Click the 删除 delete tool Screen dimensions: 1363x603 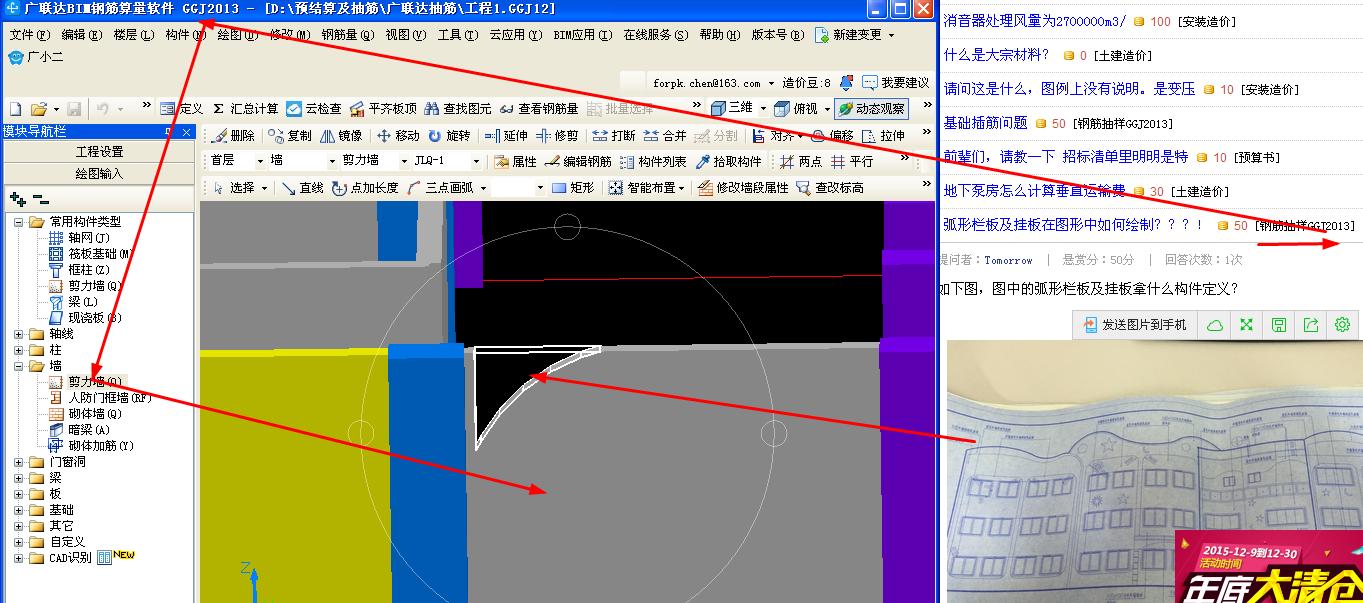point(233,136)
